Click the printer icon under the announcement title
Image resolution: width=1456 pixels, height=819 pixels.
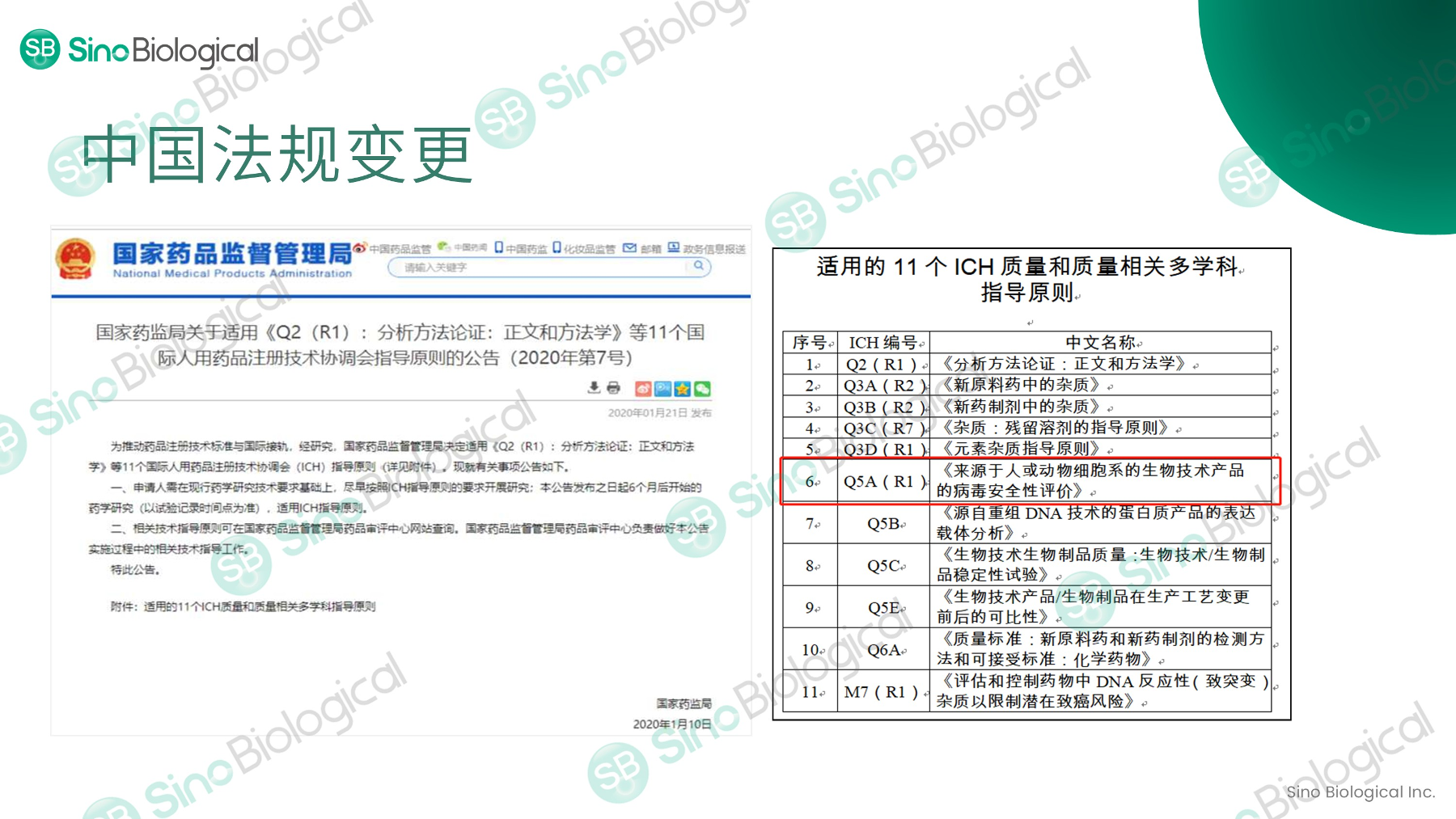click(x=614, y=388)
